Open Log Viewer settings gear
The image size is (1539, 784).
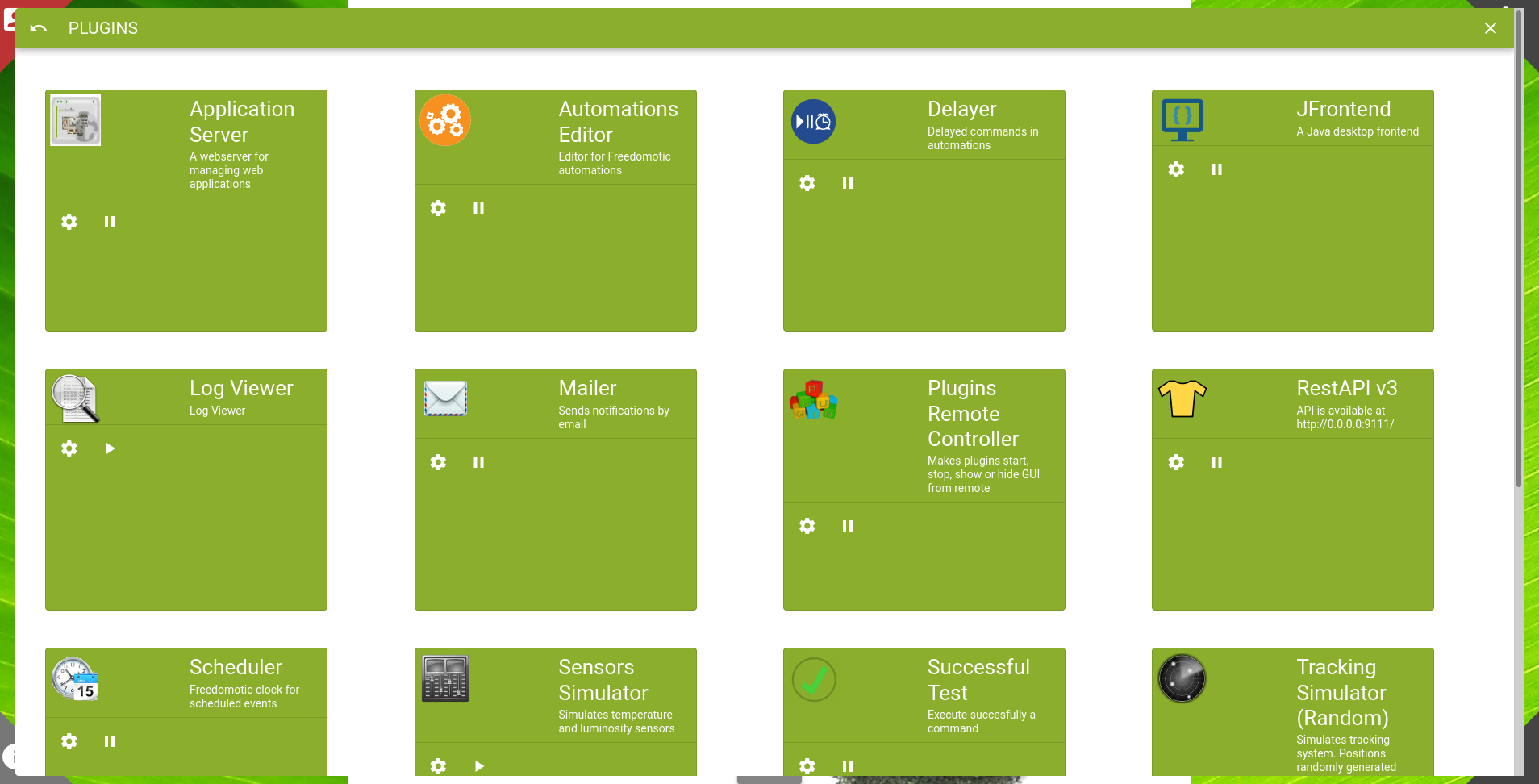coord(69,448)
